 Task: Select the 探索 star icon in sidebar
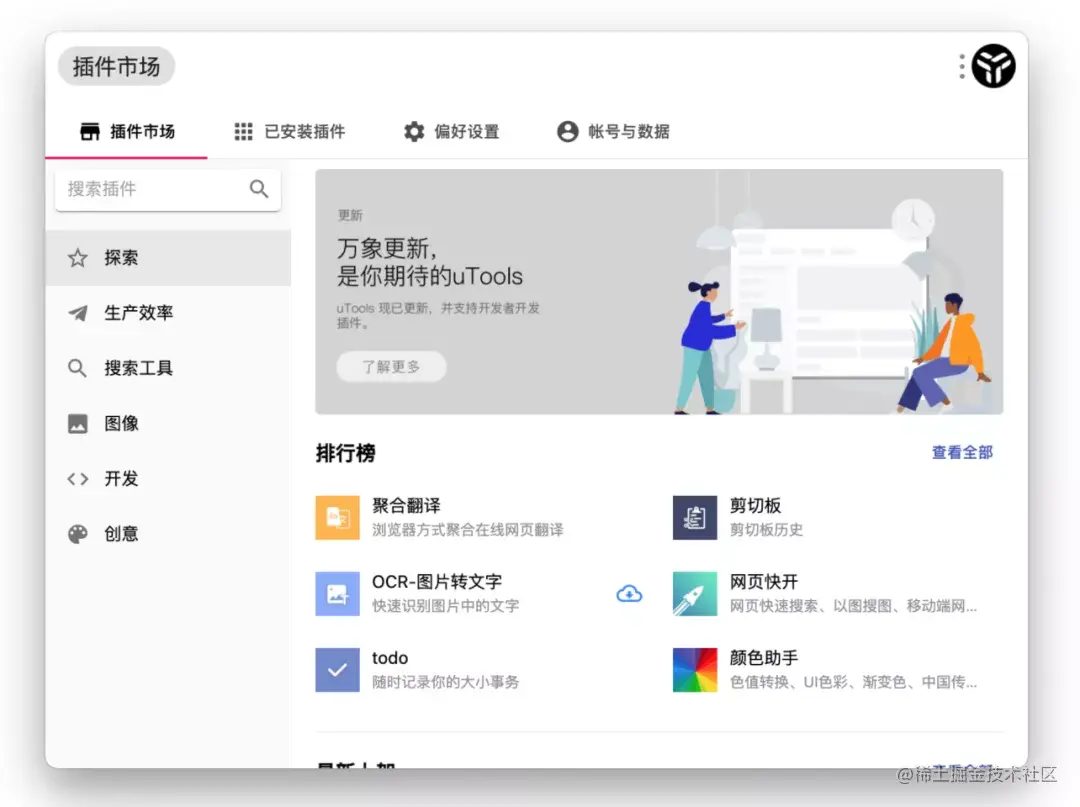point(77,257)
